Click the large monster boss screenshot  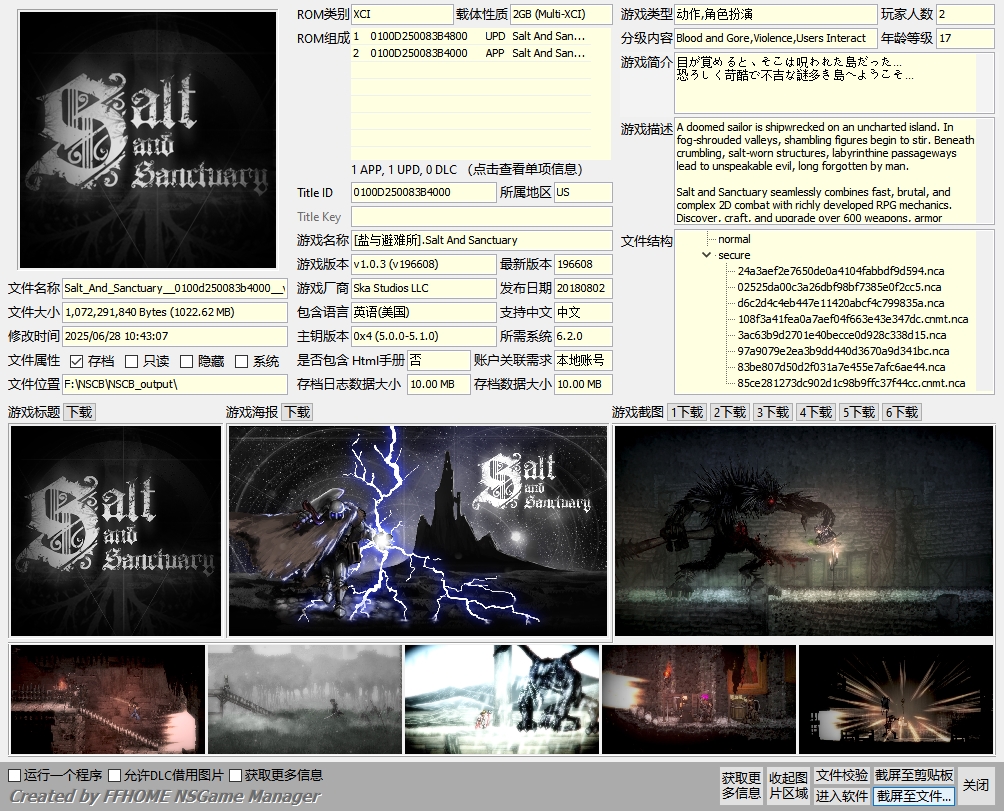[x=804, y=531]
